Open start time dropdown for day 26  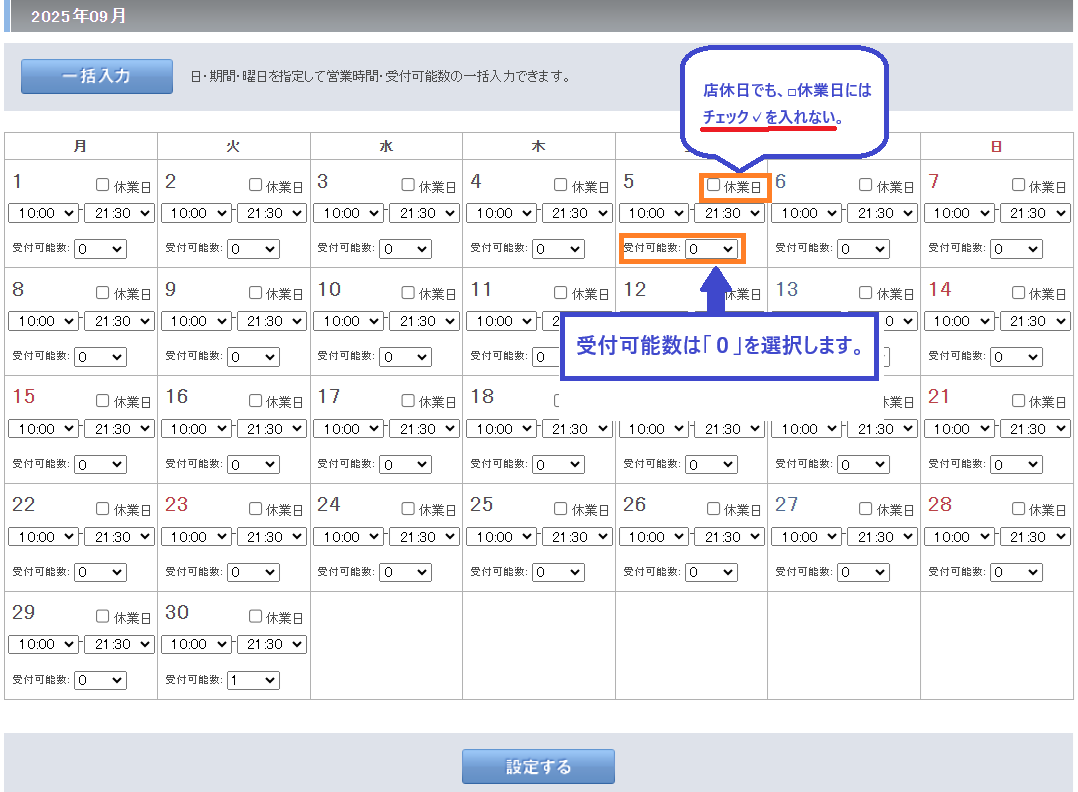(x=654, y=537)
